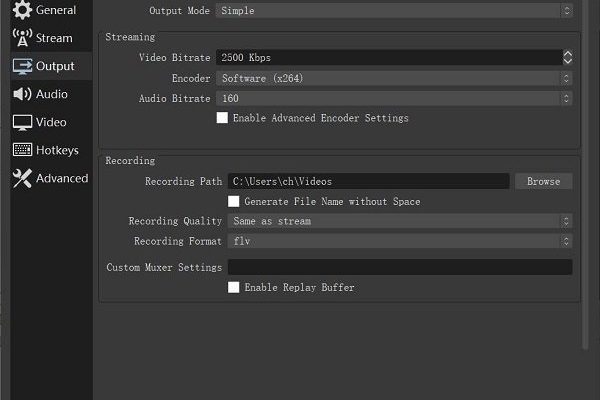This screenshot has height=400, width=600.
Task: Click the Video Bitrate stepper arrows
Action: [x=567, y=58]
